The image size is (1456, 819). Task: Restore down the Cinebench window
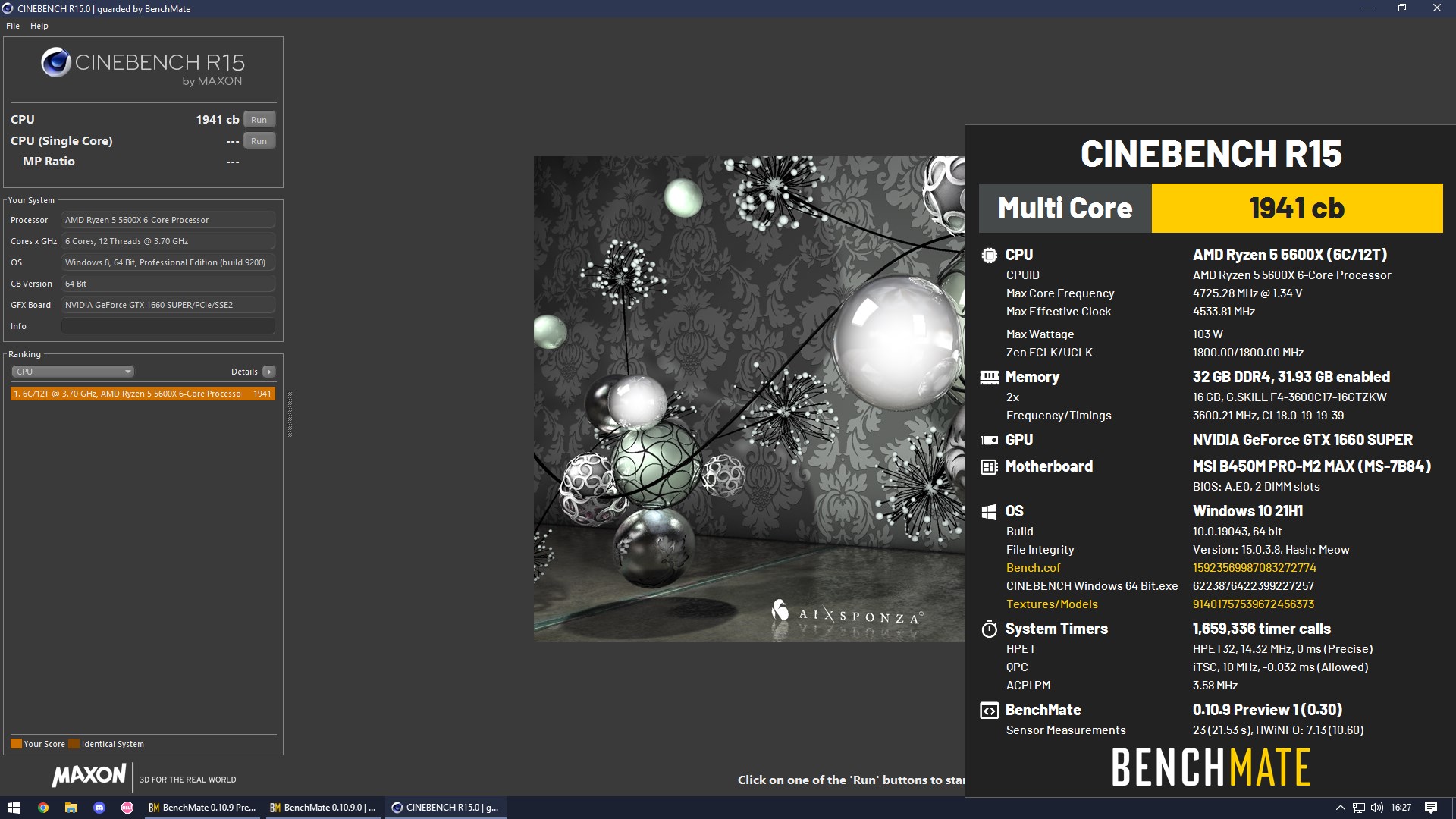click(1402, 8)
